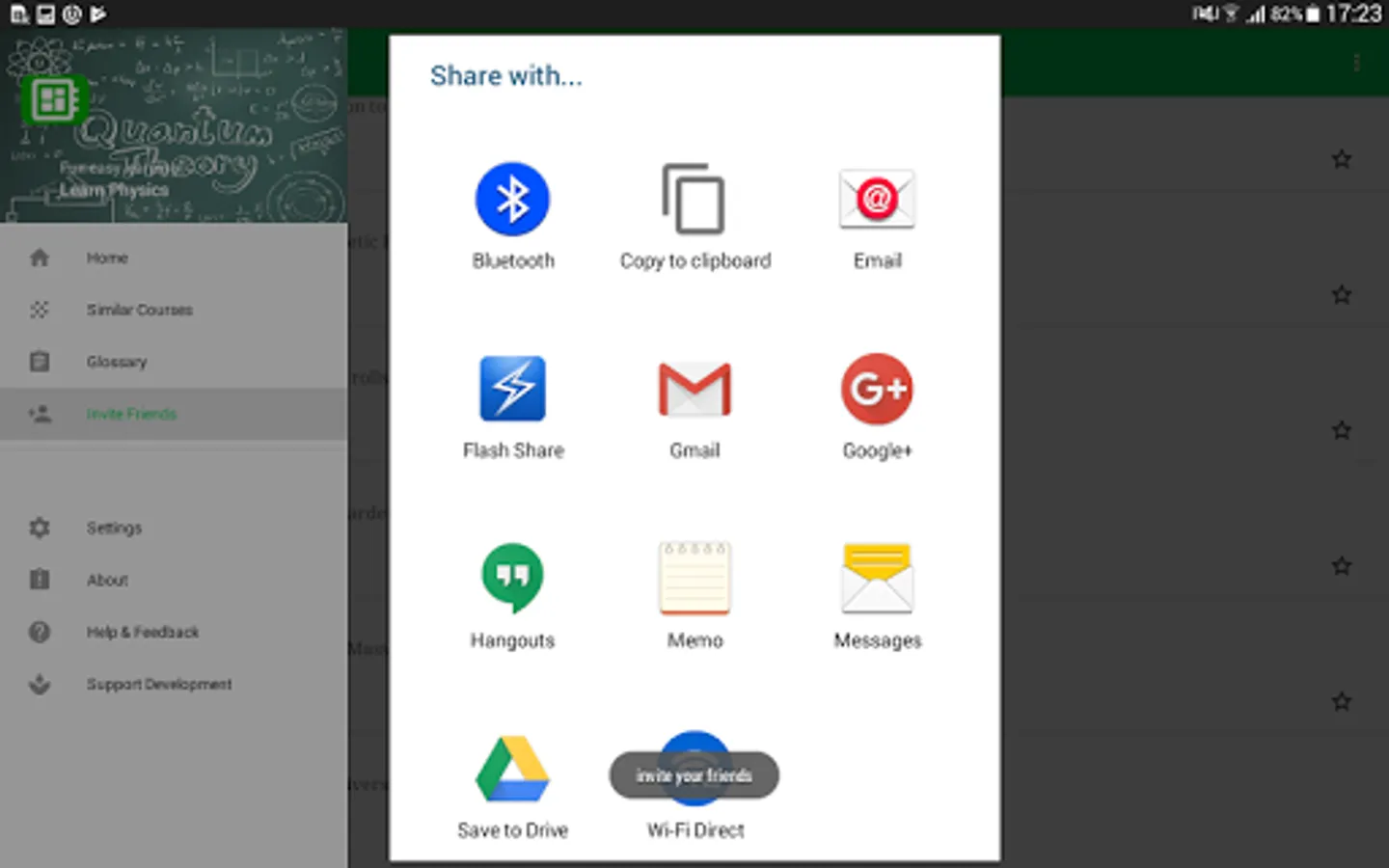Open the Hangouts share icon
Viewport: 1389px width, 868px height.
click(512, 578)
